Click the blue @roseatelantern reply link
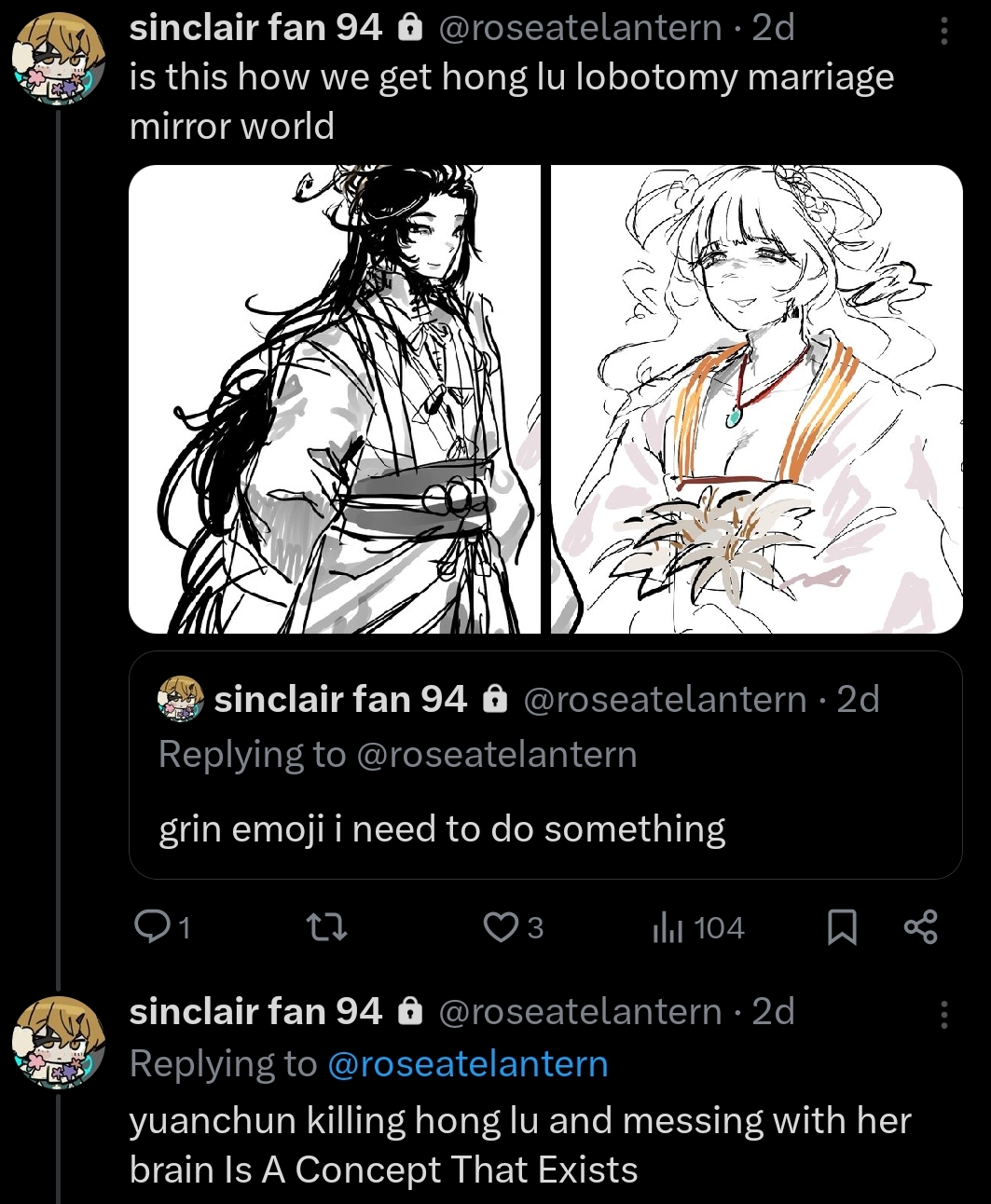 (467, 1063)
